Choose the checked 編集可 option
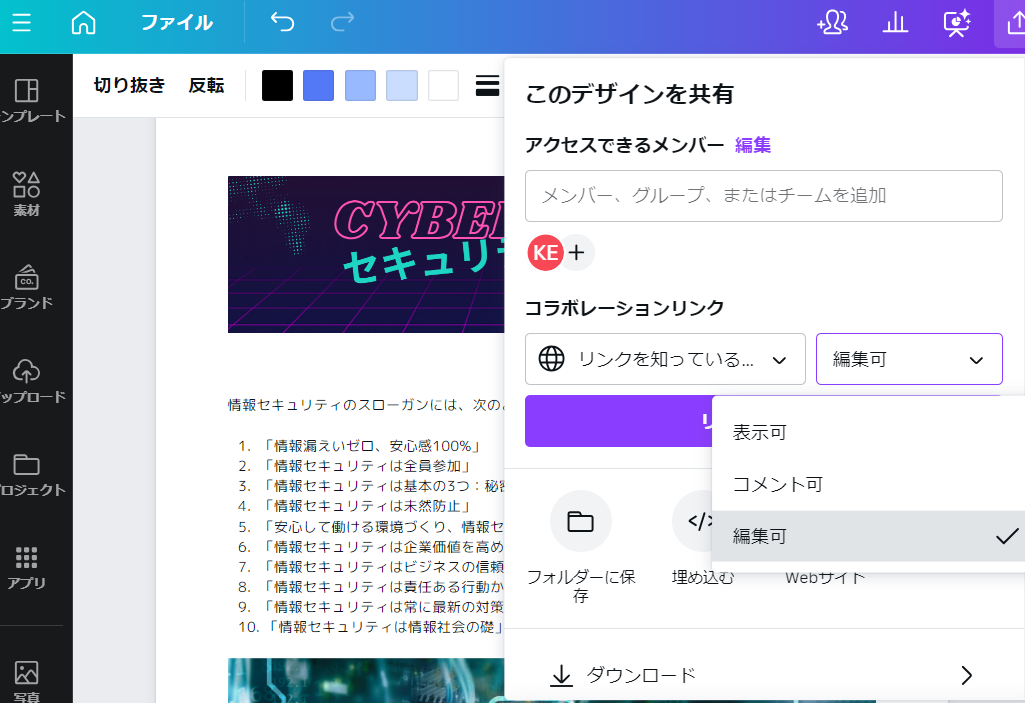This screenshot has height=703, width=1025. 868,536
